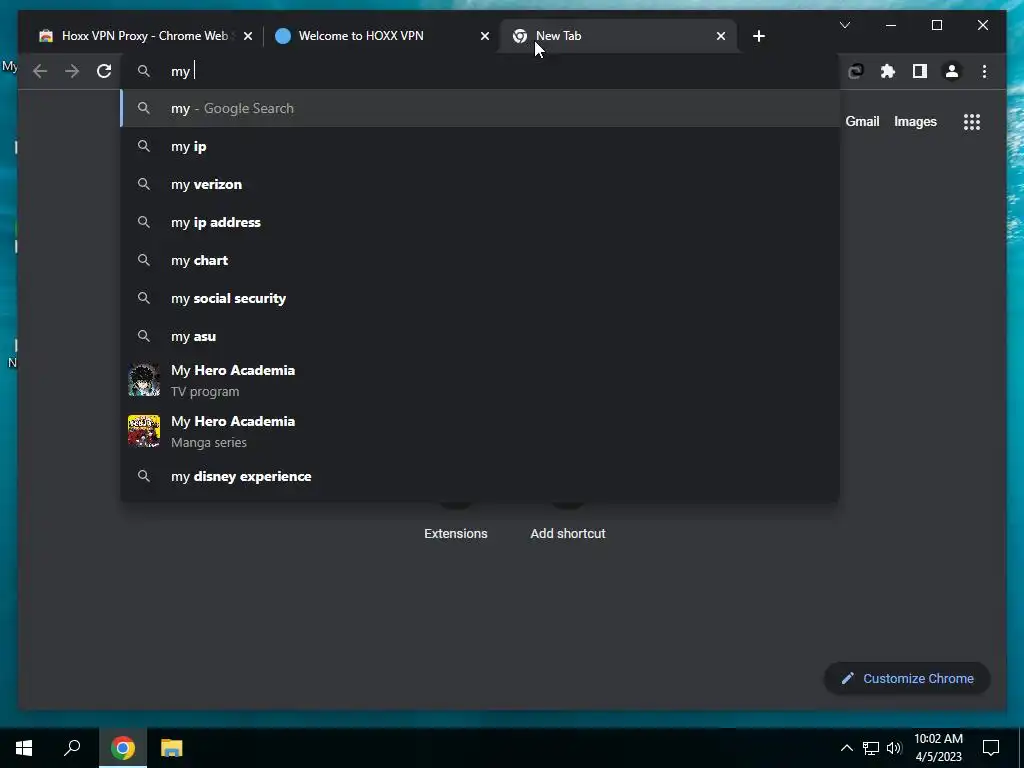
Task: Pick the 'my ip' suggestion
Action: click(480, 146)
